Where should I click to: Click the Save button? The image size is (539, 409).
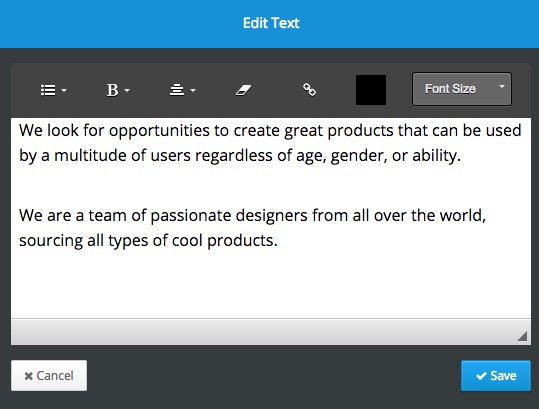[x=496, y=375]
